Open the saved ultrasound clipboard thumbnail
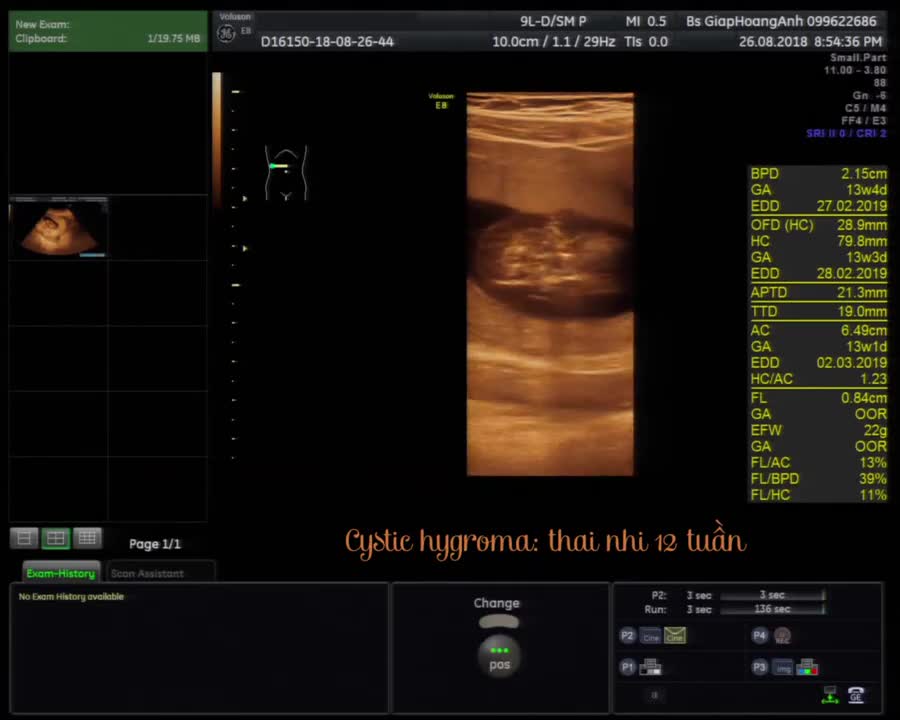Viewport: 900px width, 720px height. [x=59, y=227]
